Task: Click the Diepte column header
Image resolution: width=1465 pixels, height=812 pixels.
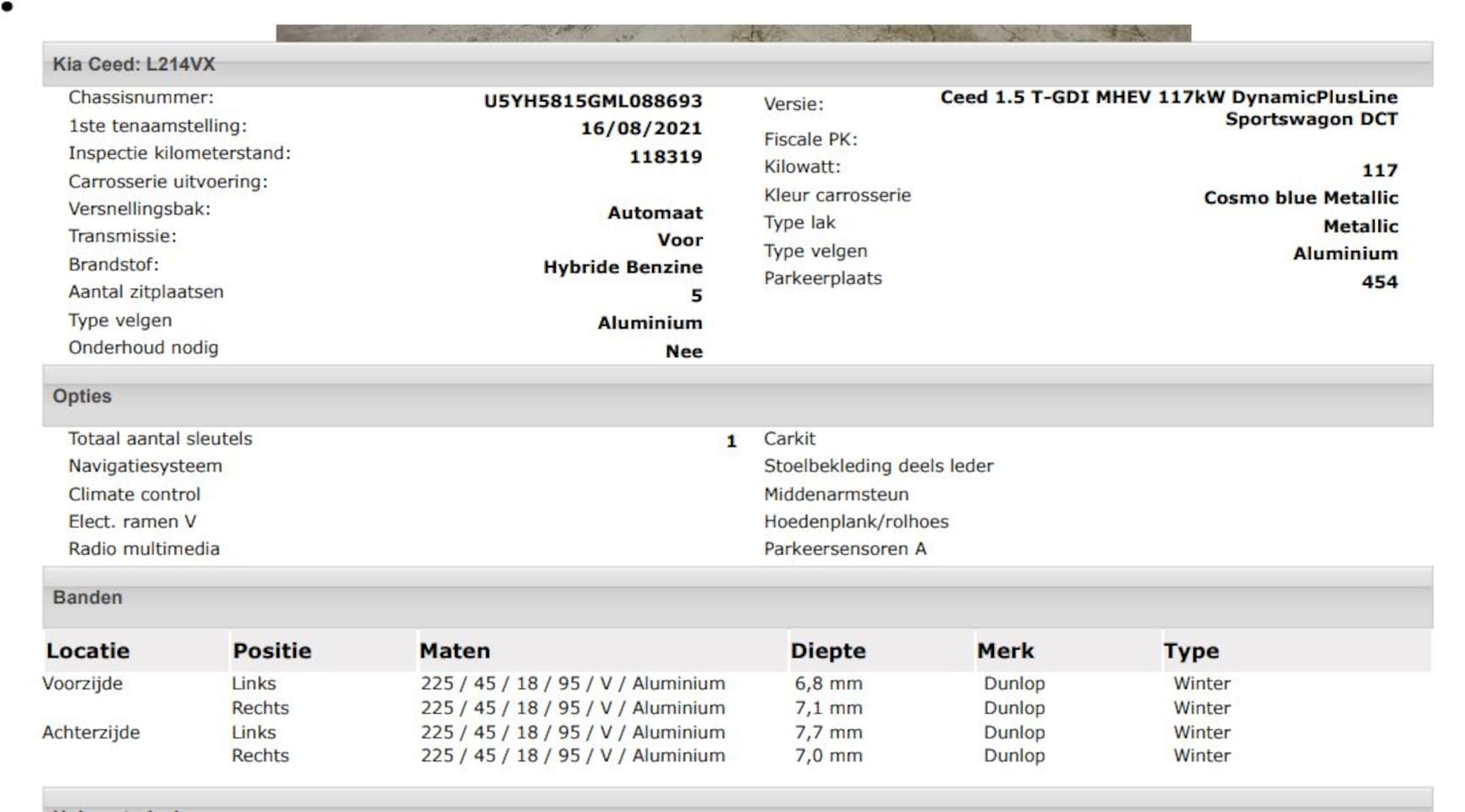Action: [x=827, y=650]
